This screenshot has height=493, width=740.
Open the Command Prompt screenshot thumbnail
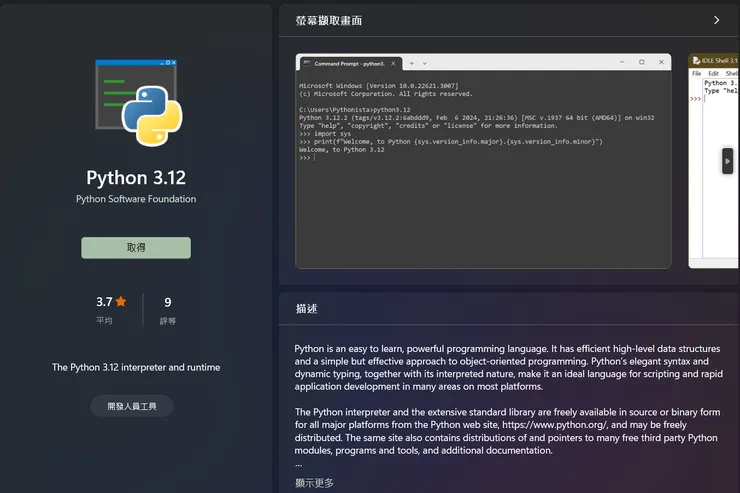[x=483, y=161]
